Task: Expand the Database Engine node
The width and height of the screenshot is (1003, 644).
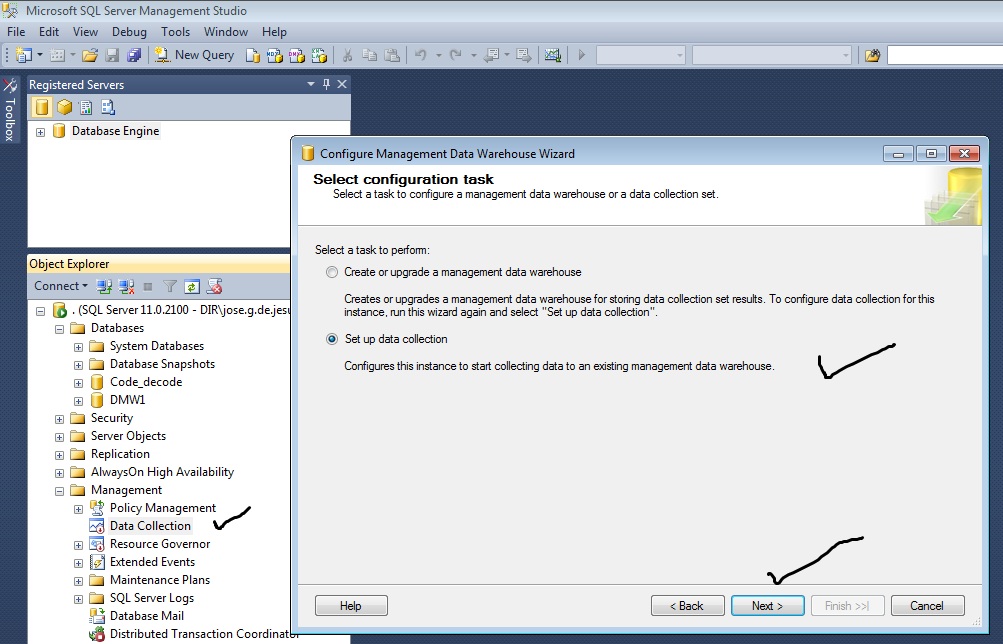Action: click(x=40, y=132)
